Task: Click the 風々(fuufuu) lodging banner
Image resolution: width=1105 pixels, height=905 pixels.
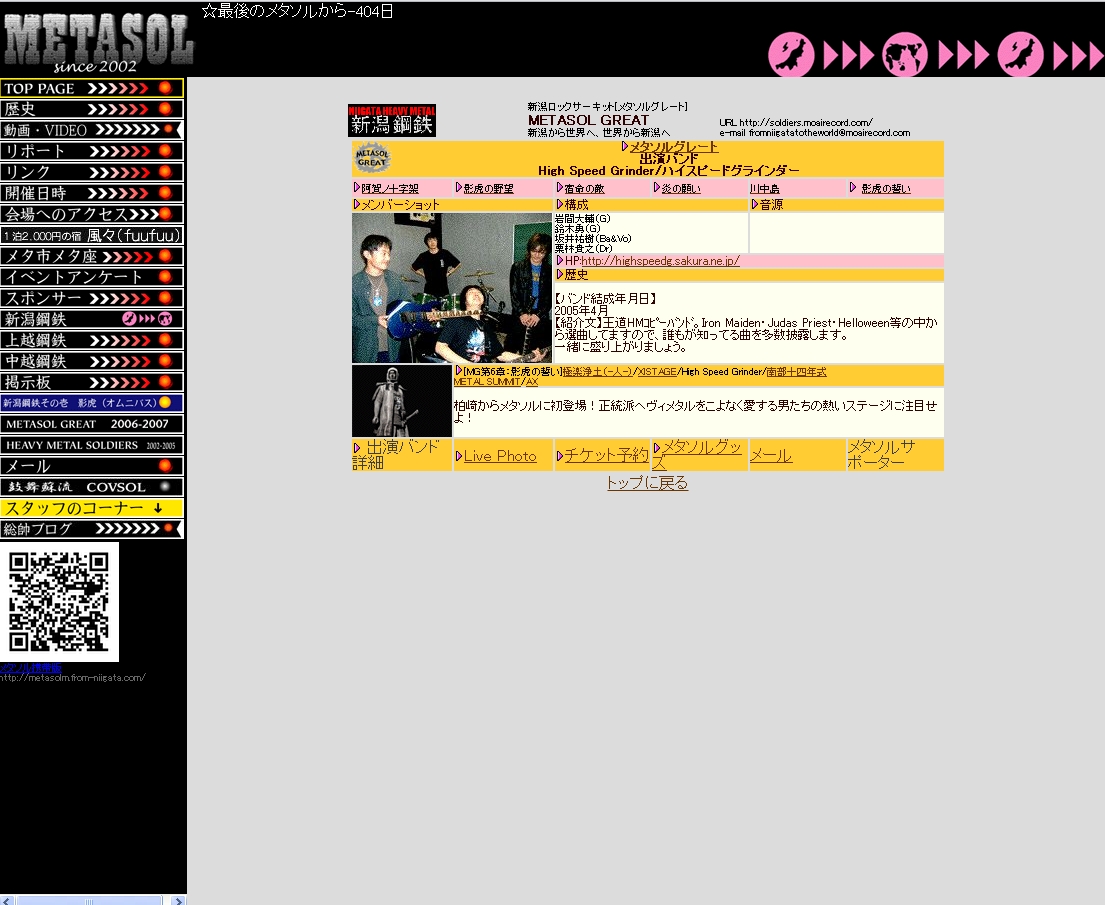Action: coord(92,235)
